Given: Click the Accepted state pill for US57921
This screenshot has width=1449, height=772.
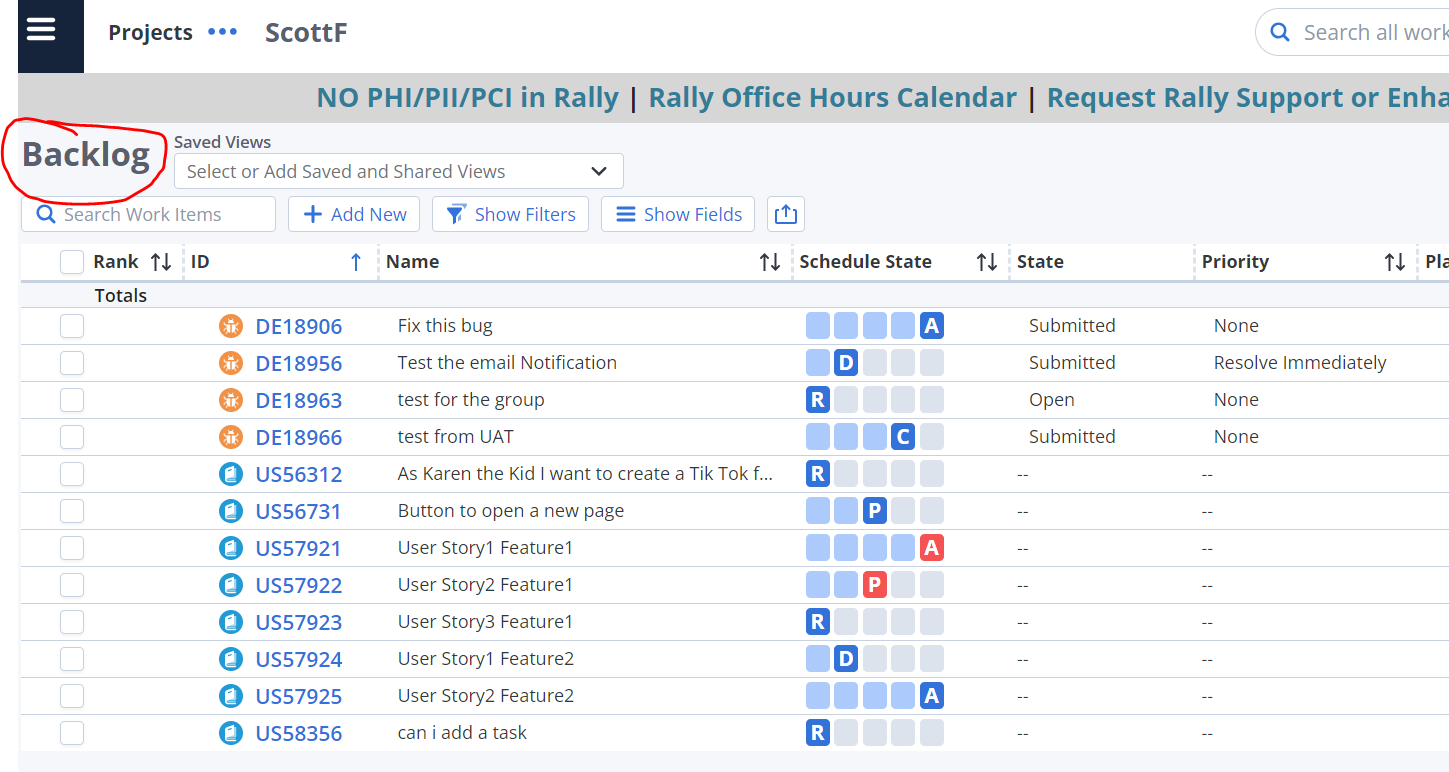Looking at the screenshot, I should point(931,547).
